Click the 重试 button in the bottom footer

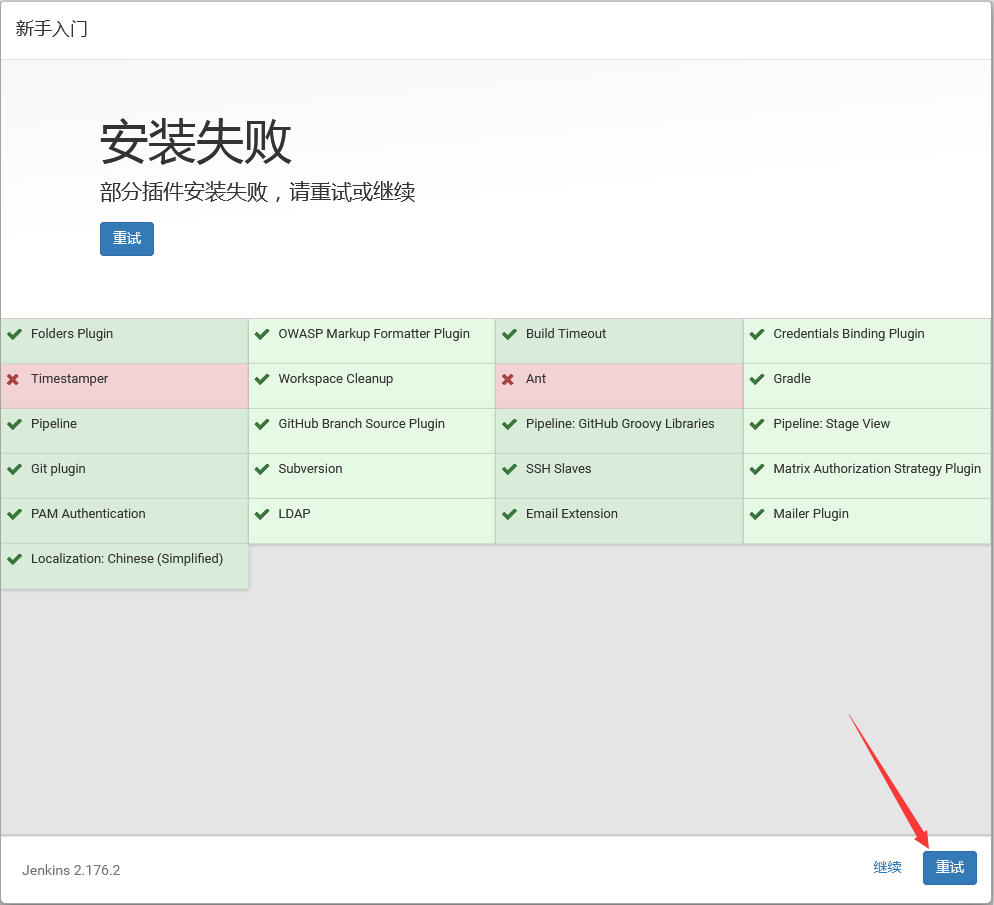coord(950,868)
